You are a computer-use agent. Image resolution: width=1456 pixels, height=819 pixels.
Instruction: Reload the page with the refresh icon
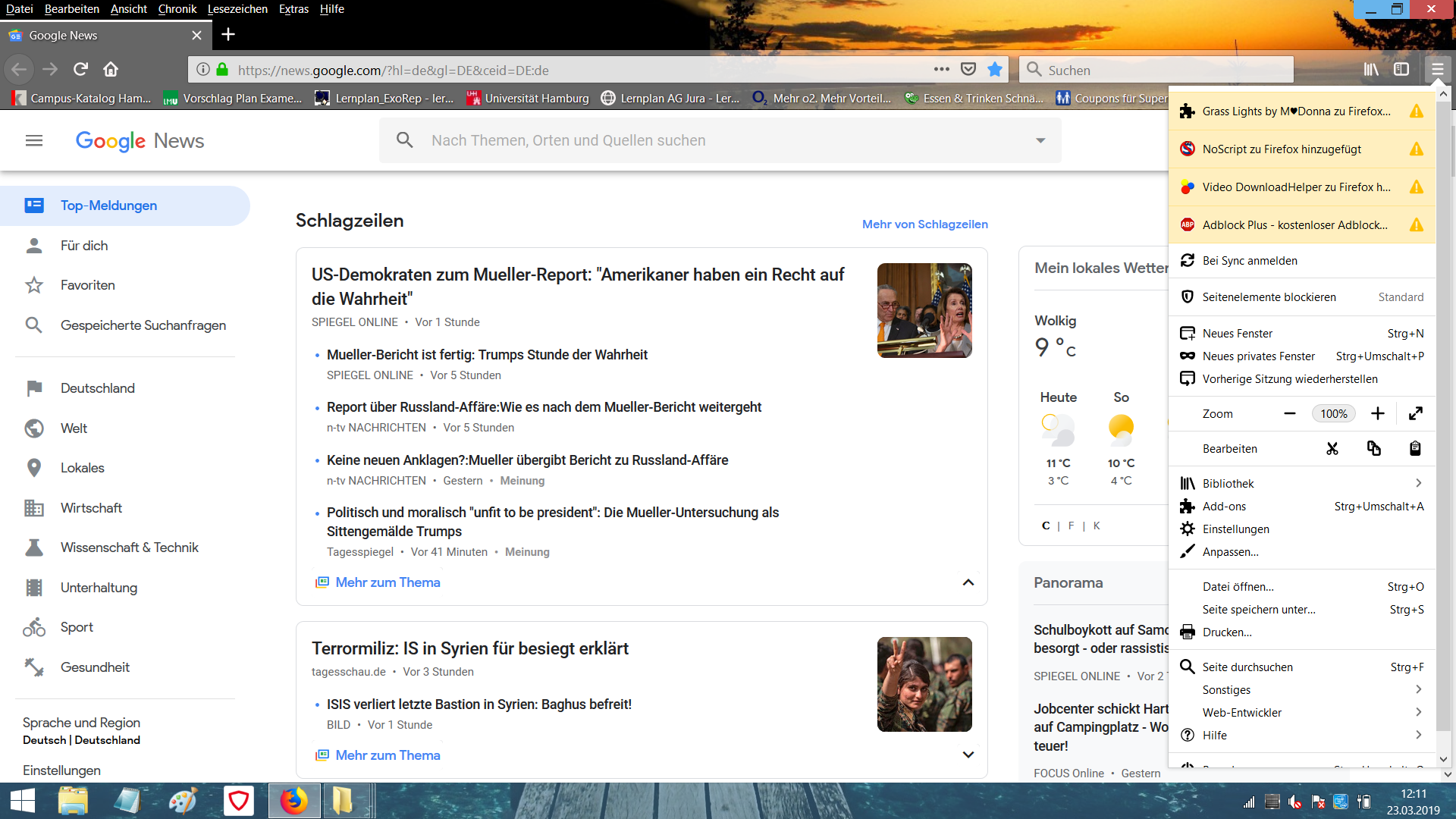click(80, 70)
